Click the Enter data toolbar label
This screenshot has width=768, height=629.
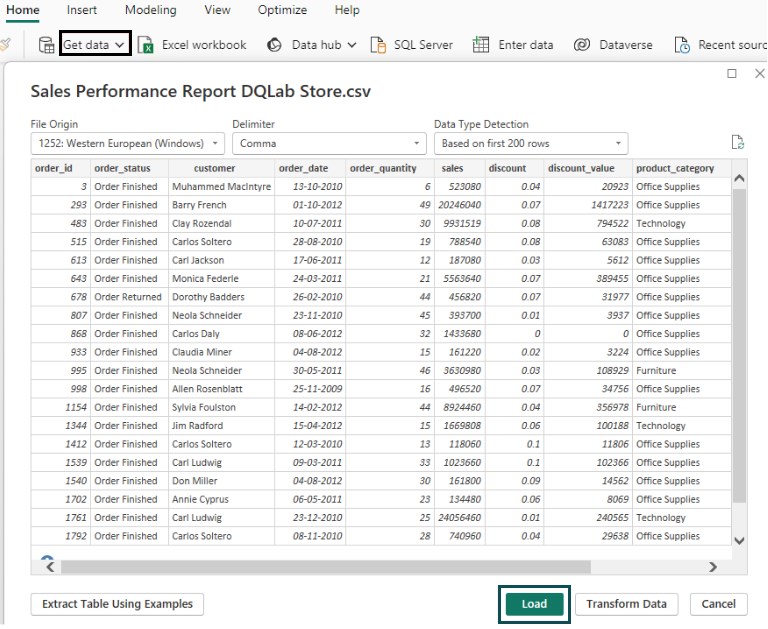(526, 45)
